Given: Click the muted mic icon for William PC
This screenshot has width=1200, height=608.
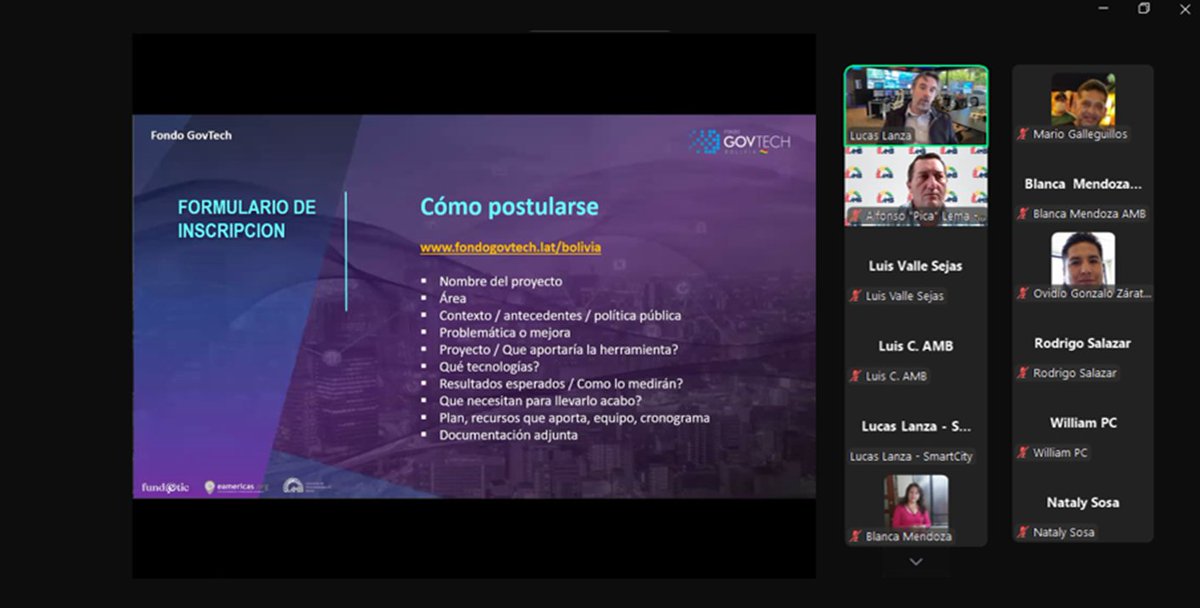Looking at the screenshot, I should pyautogui.click(x=1023, y=453).
